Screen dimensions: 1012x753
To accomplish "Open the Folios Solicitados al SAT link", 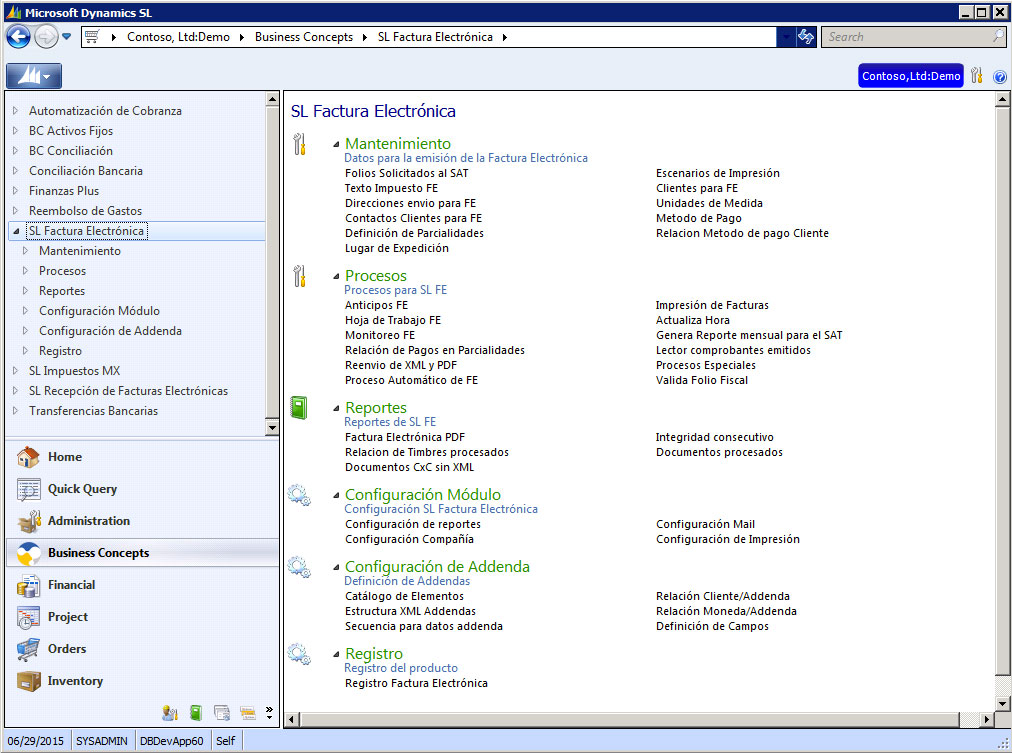I will [406, 173].
